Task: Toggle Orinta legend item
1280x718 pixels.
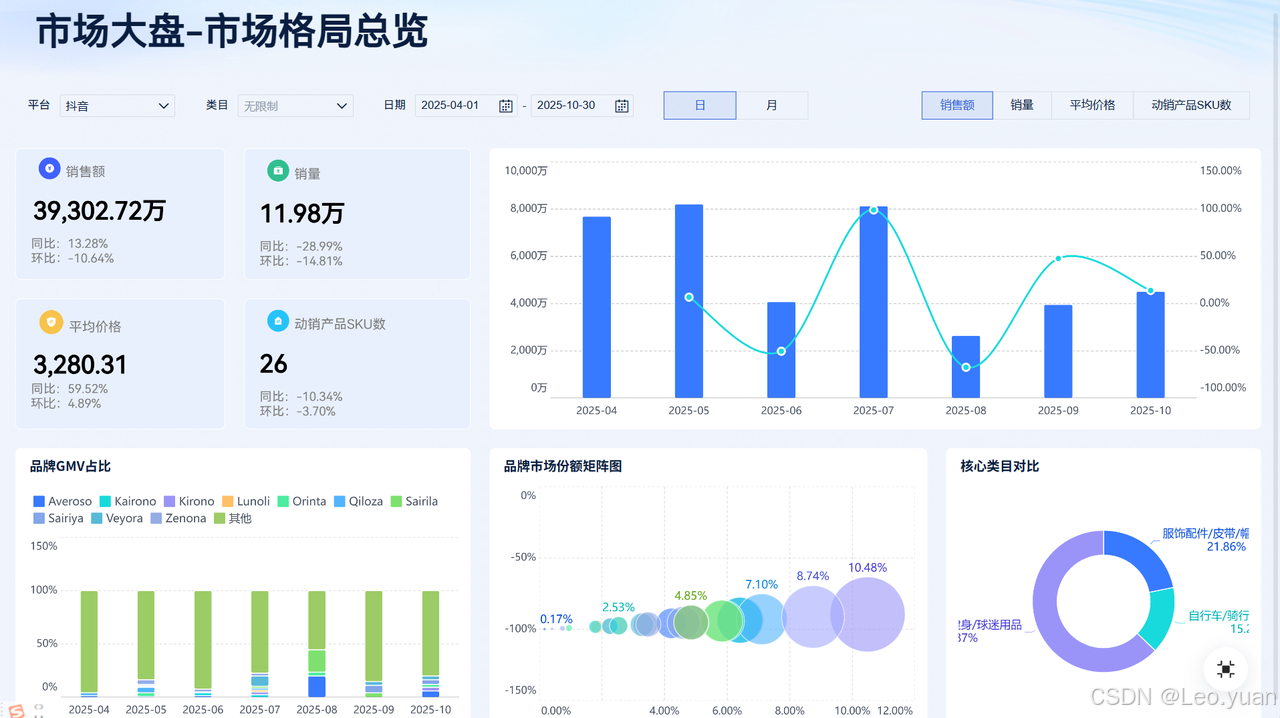Action: tap(302, 501)
